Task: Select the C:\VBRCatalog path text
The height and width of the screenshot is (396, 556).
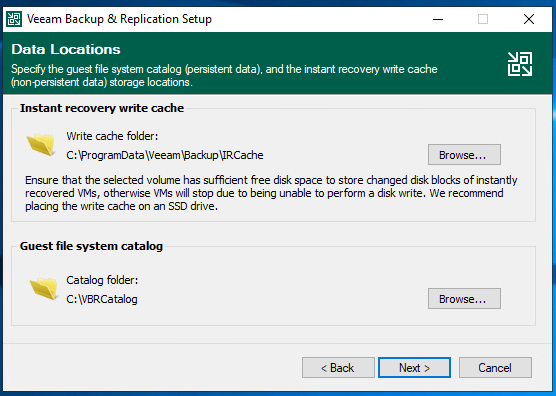Action: [102, 299]
